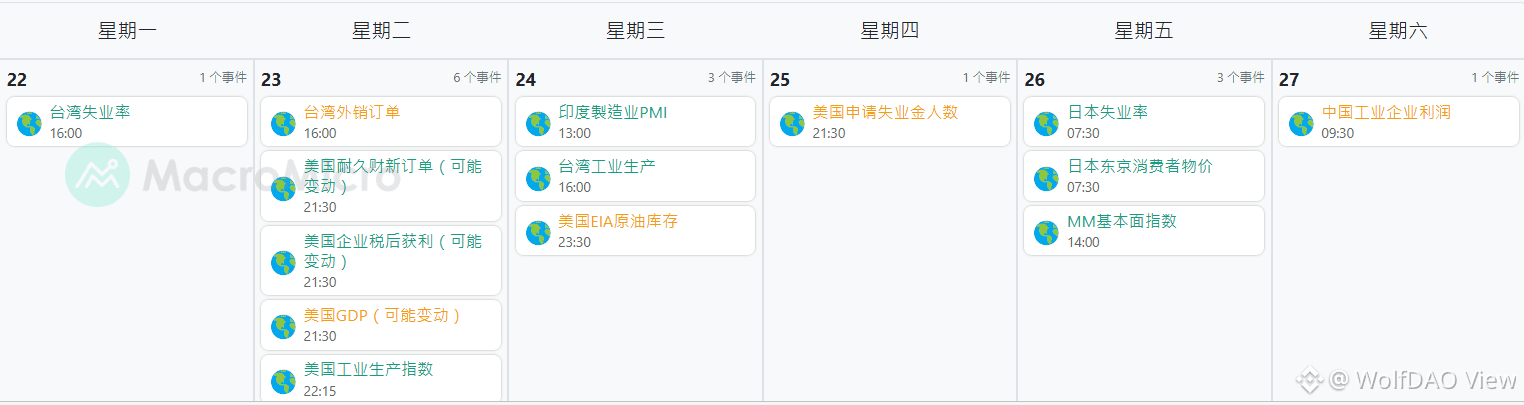Image resolution: width=1524 pixels, height=405 pixels.
Task: Click globe icon next to 中国工业企业利润
Action: tap(1301, 123)
